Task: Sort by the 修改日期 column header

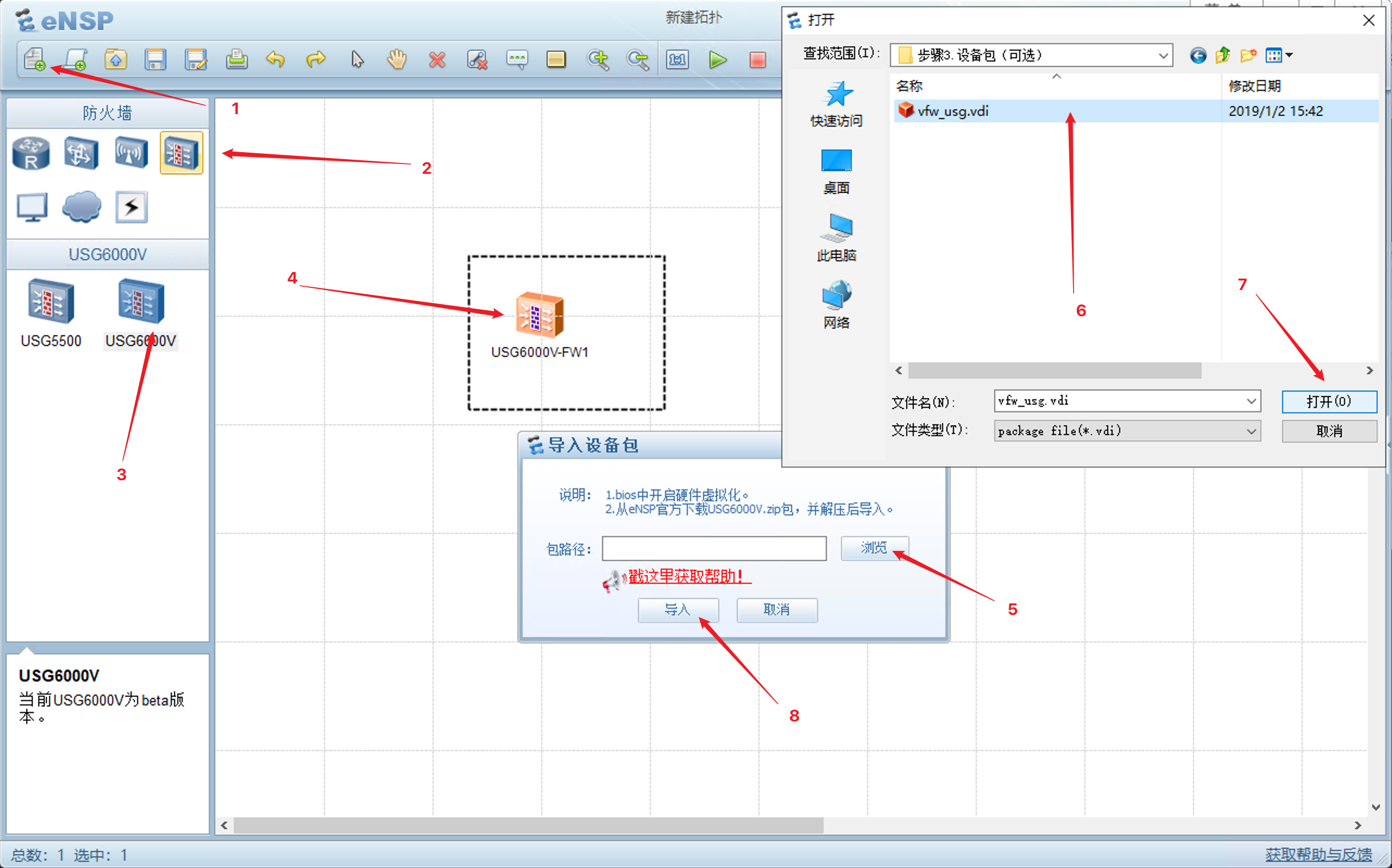Action: (x=1254, y=86)
